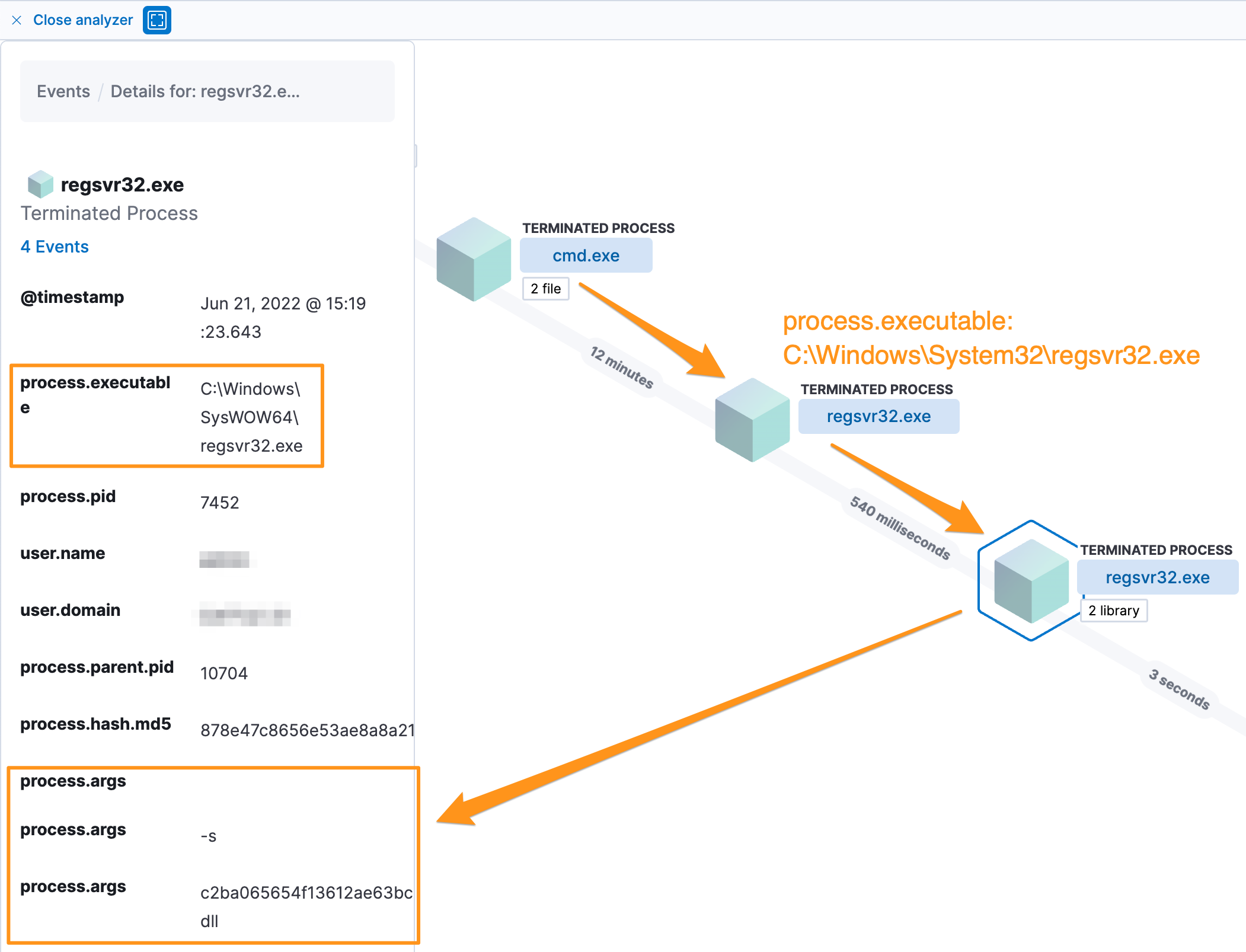1246x952 pixels.
Task: Select the cmd.exe process cube node
Action: point(474,259)
